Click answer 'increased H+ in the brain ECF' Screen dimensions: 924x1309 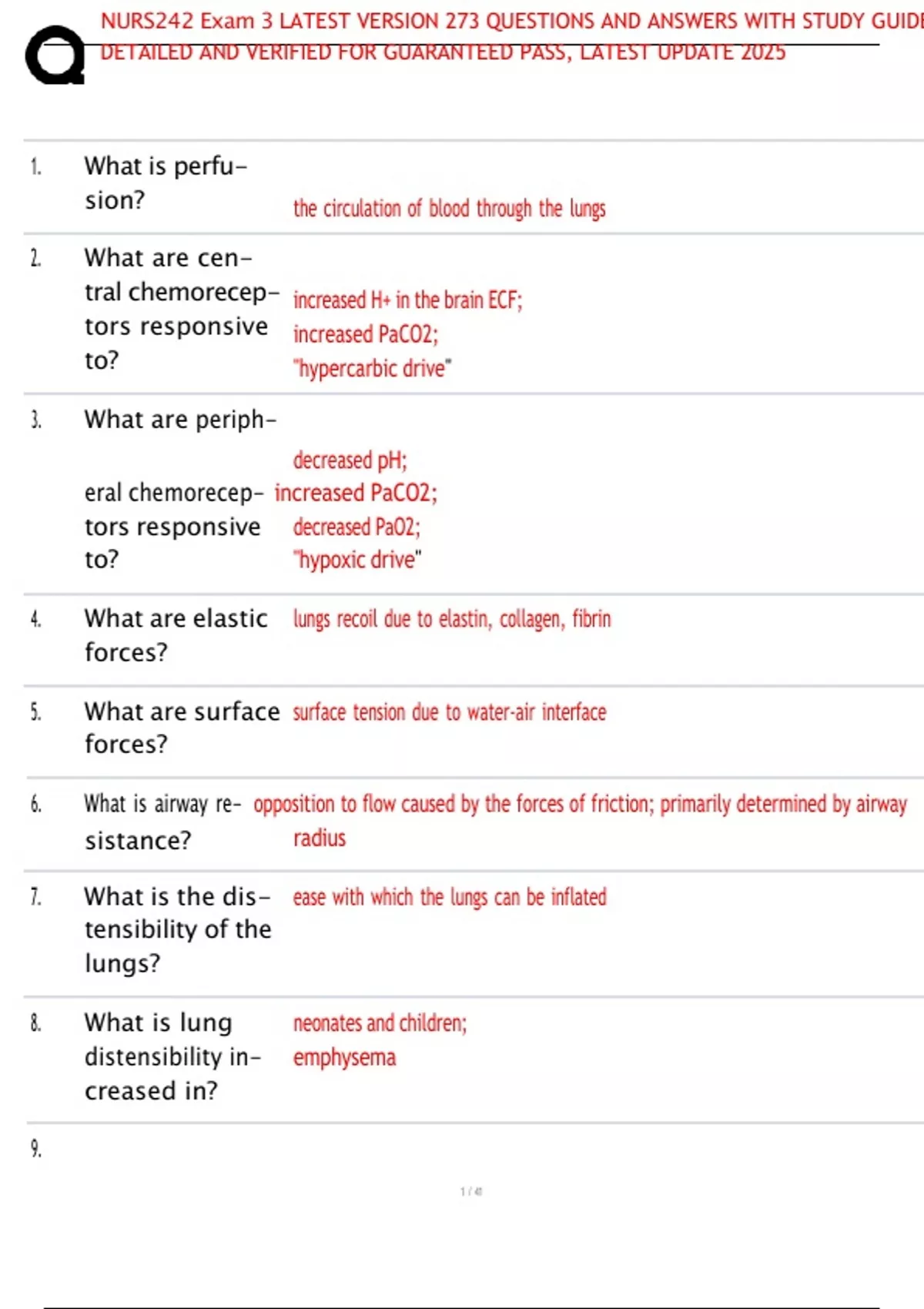pyautogui.click(x=407, y=300)
